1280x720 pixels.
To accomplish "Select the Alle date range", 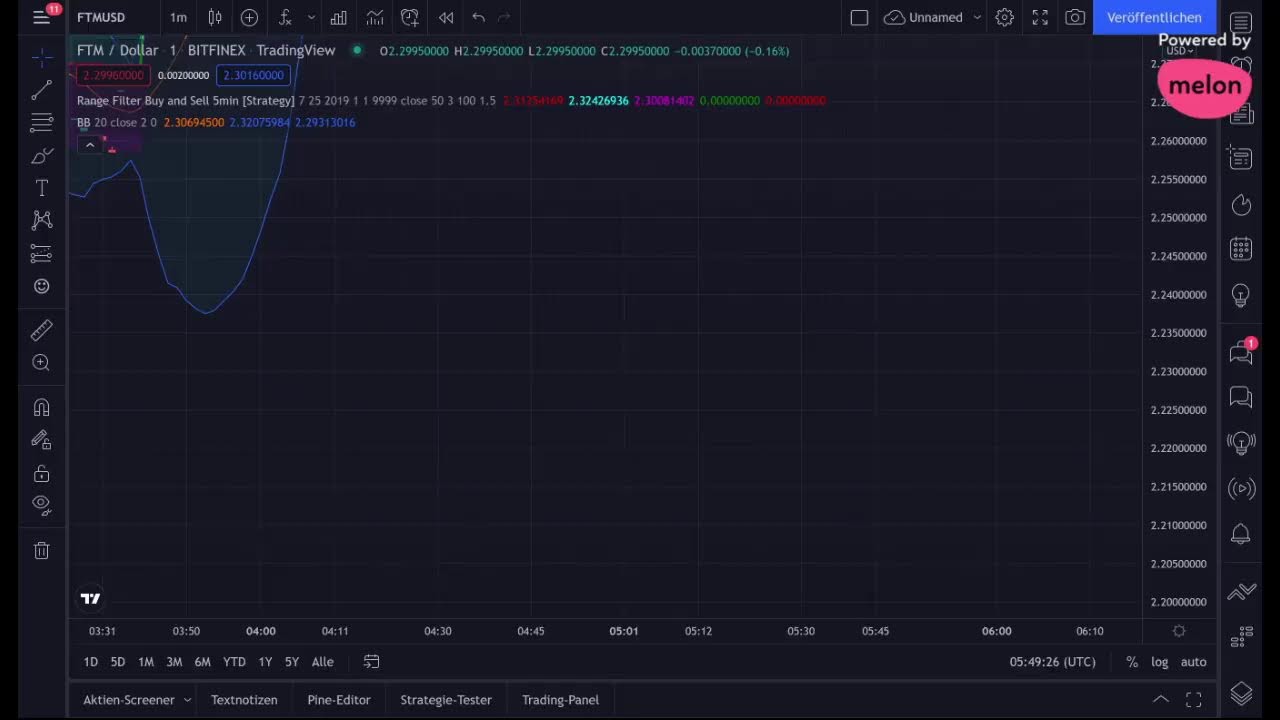I will [323, 662].
